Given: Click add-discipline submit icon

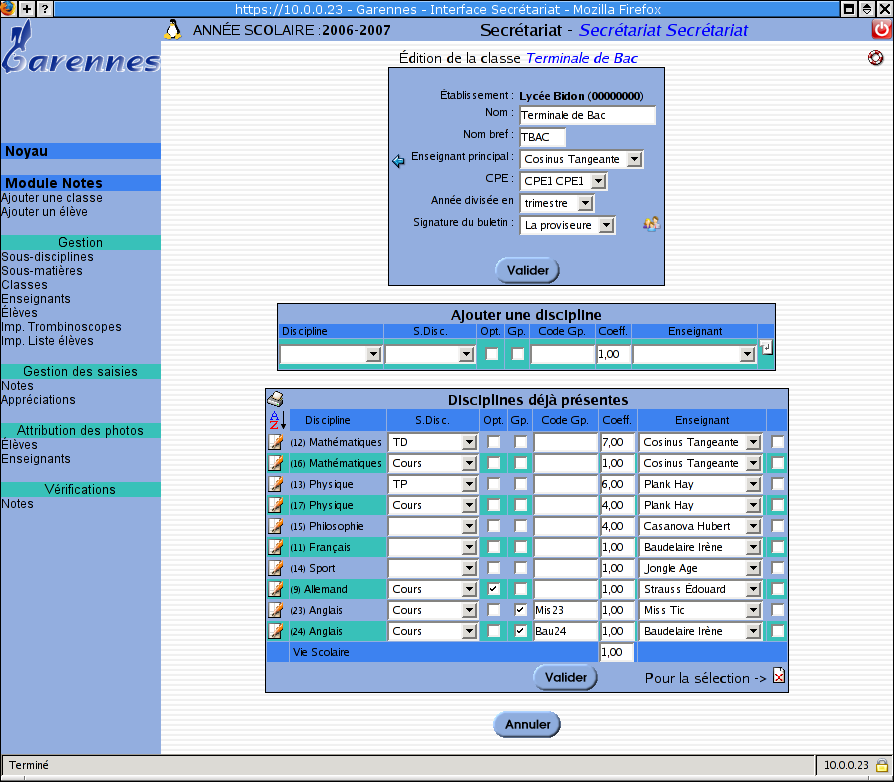Looking at the screenshot, I should (x=766, y=348).
